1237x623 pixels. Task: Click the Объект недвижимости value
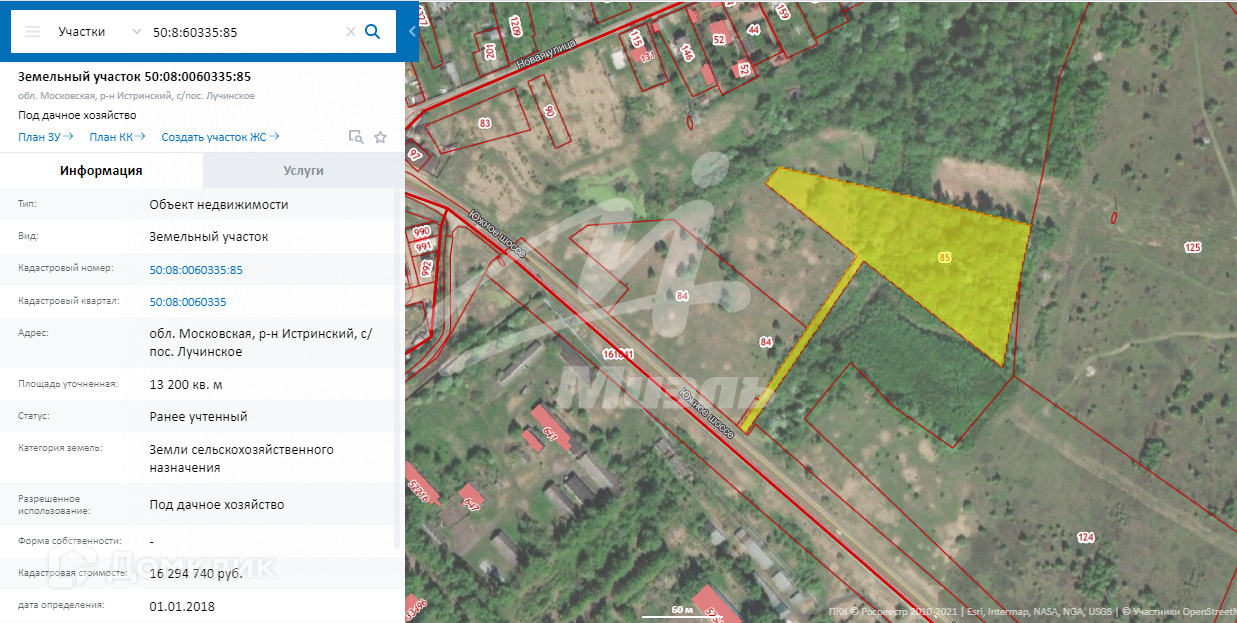[x=219, y=205]
